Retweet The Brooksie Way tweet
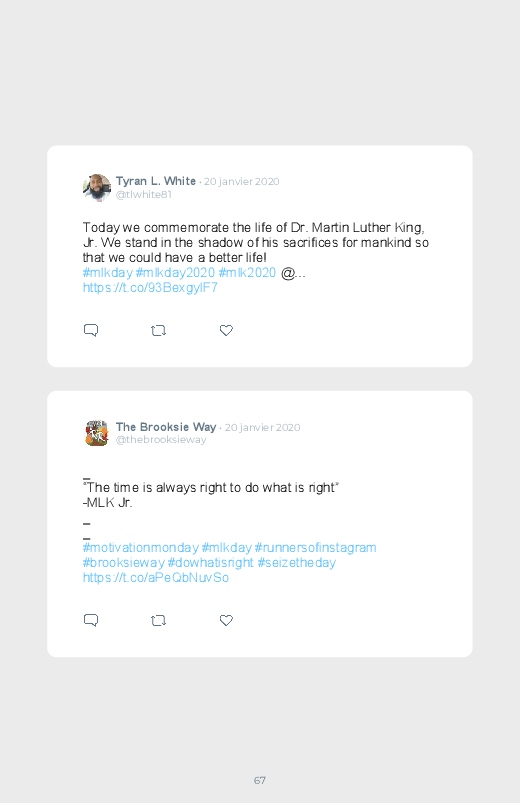The width and height of the screenshot is (520, 803). 158,621
